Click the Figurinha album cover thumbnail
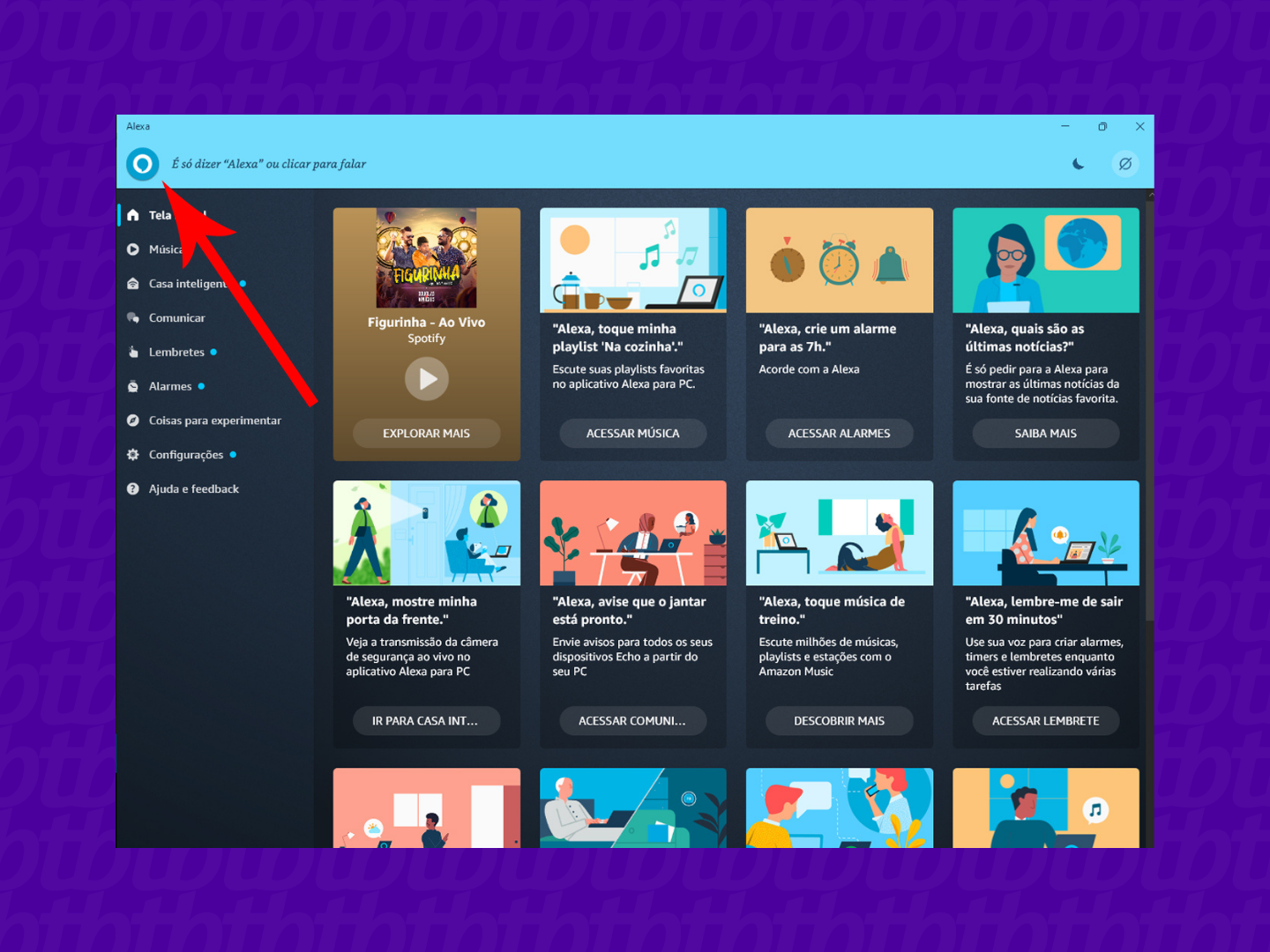 427,258
